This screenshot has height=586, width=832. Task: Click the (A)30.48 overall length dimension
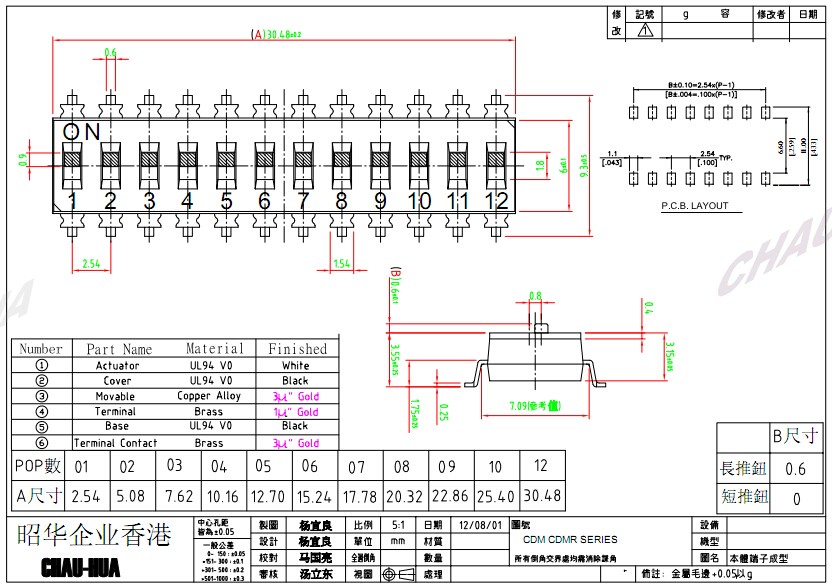(276, 35)
